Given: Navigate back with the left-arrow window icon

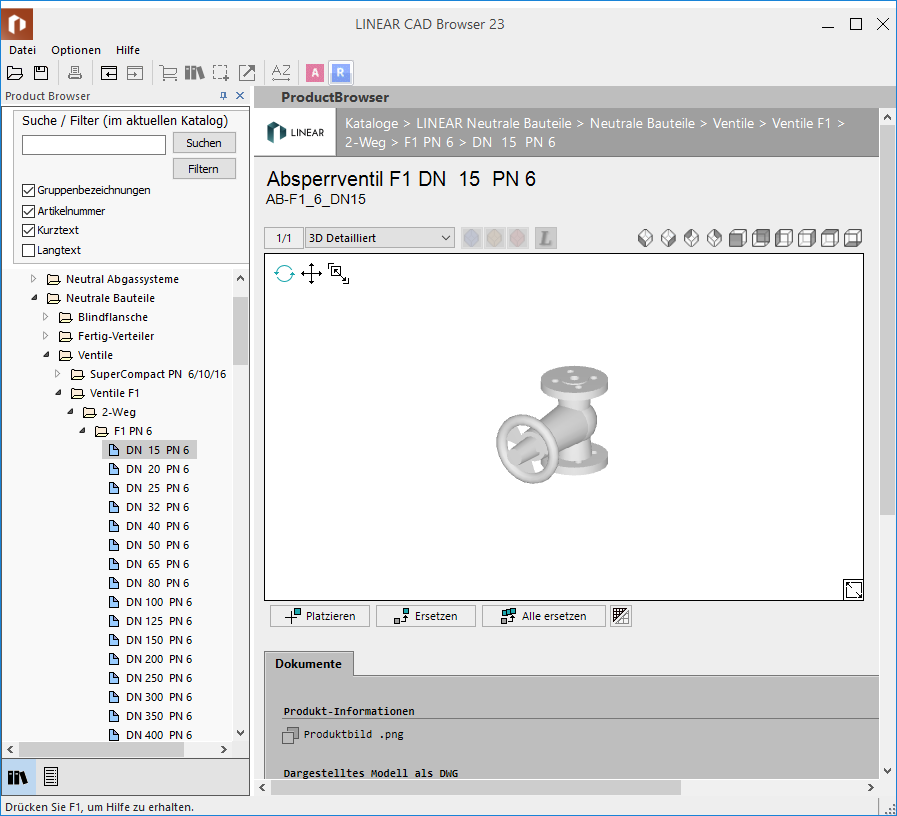Looking at the screenshot, I should point(109,73).
